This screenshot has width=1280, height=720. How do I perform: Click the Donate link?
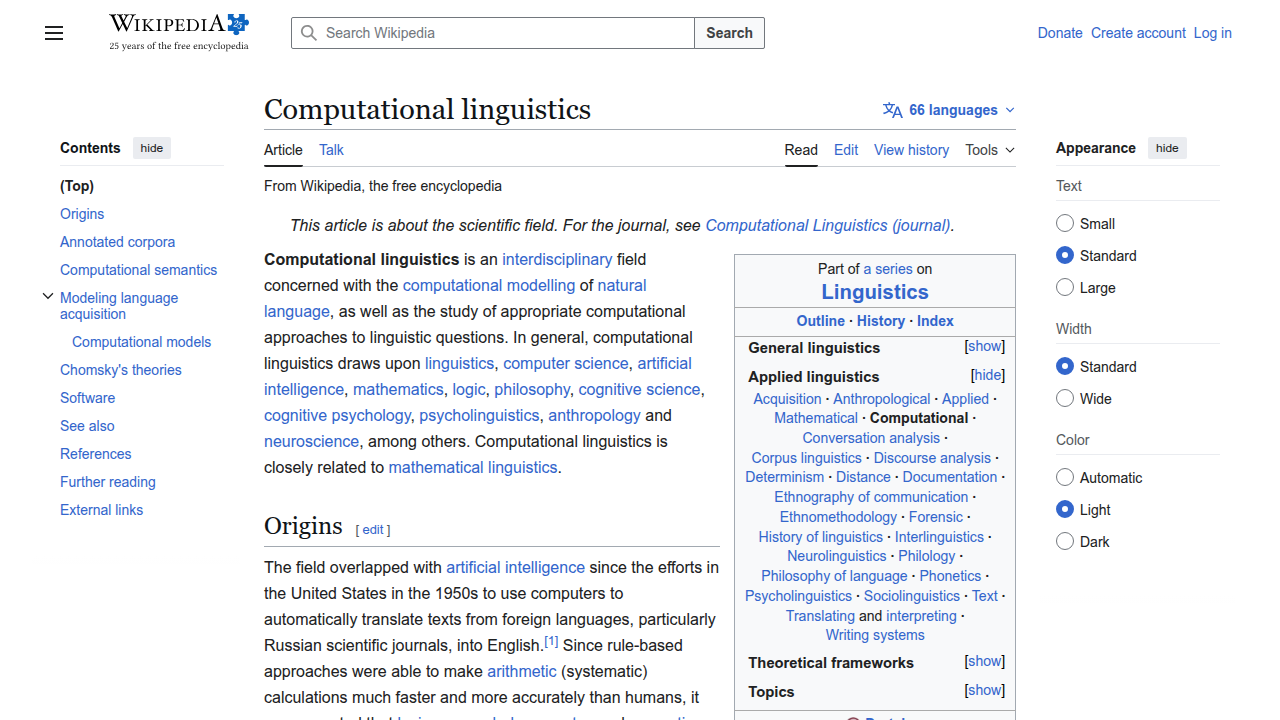pos(1060,33)
